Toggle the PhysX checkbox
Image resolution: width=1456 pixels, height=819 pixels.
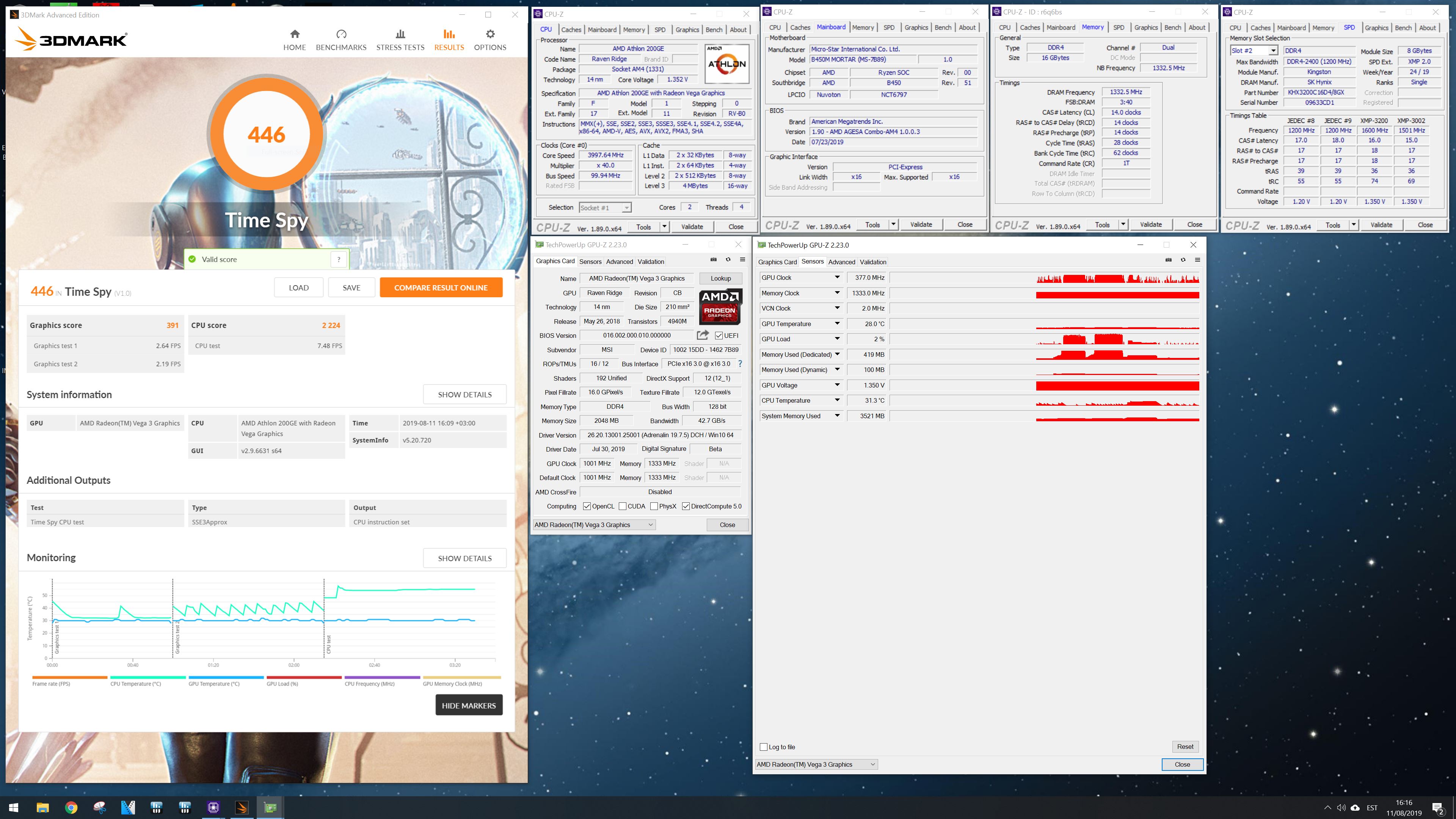click(x=654, y=506)
